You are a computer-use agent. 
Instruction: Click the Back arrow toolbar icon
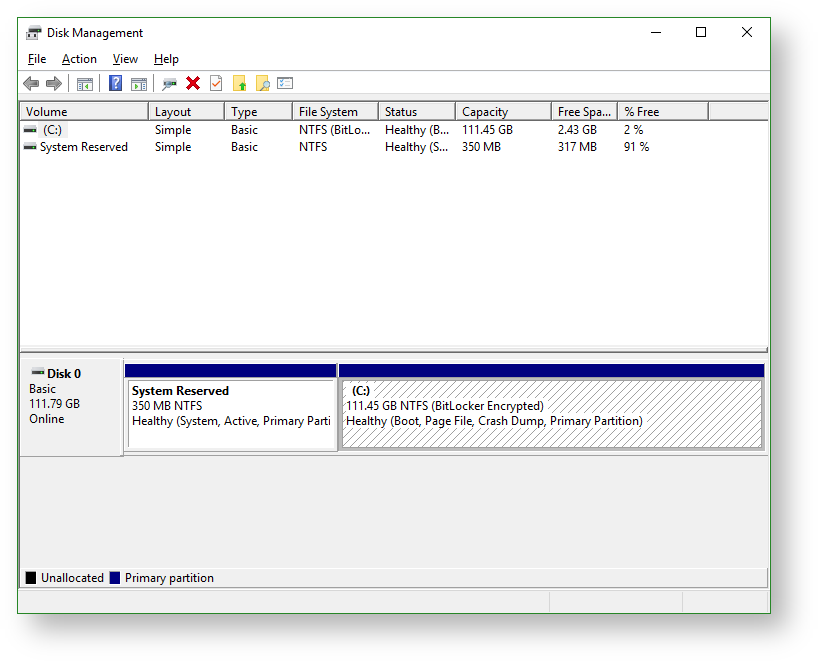[x=31, y=84]
